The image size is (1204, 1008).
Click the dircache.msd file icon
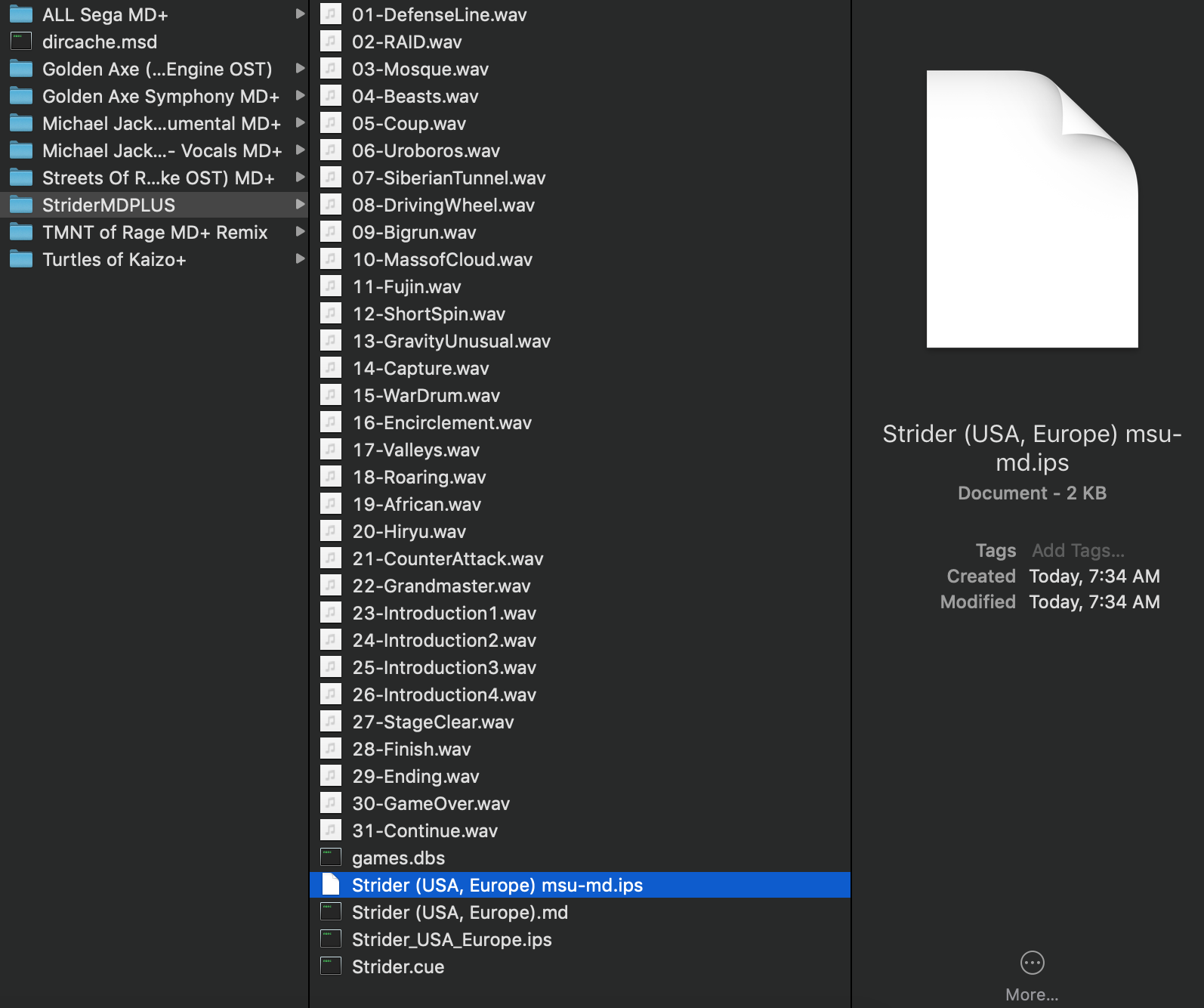pos(20,42)
